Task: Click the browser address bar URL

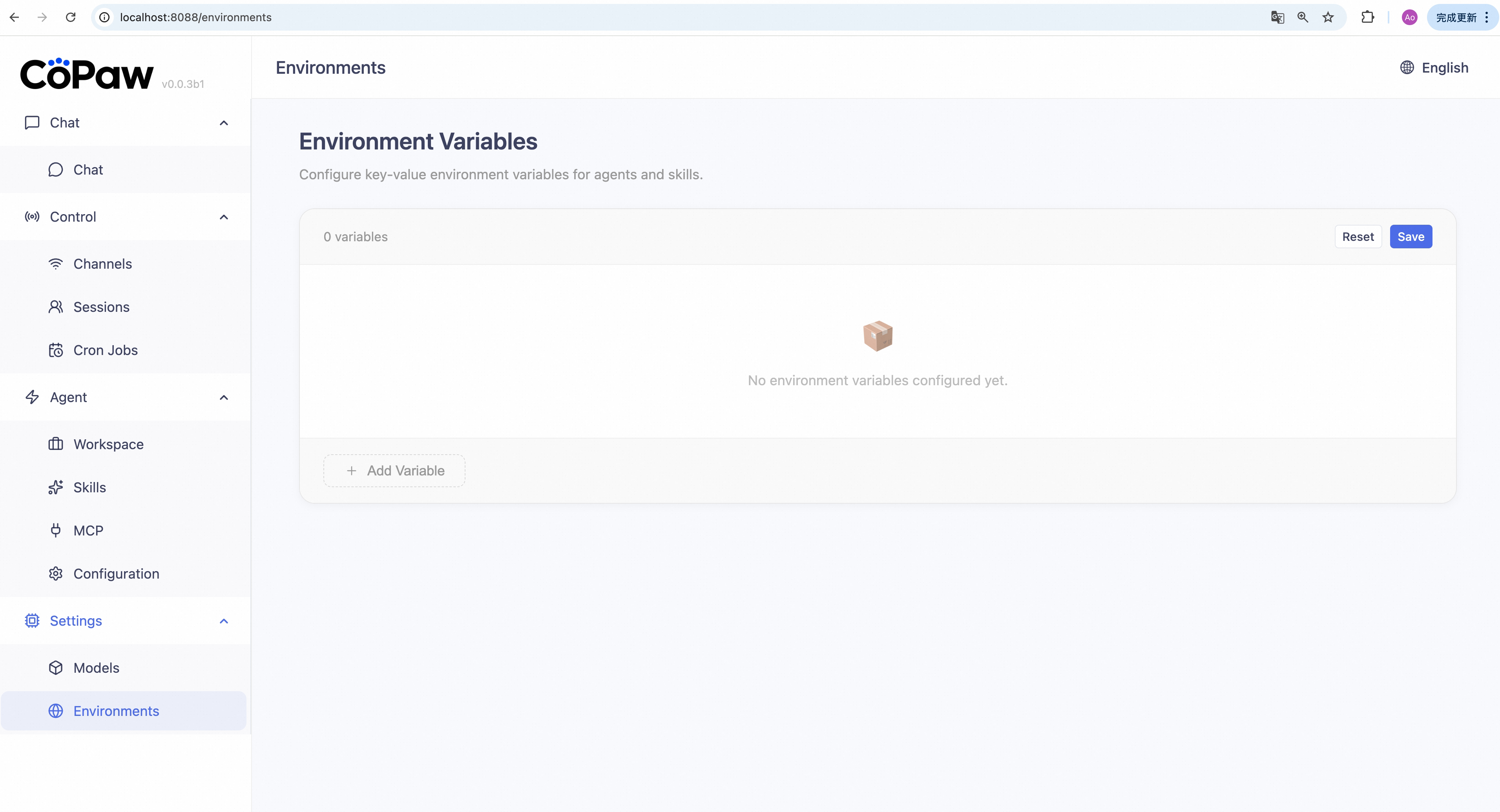Action: [196, 18]
